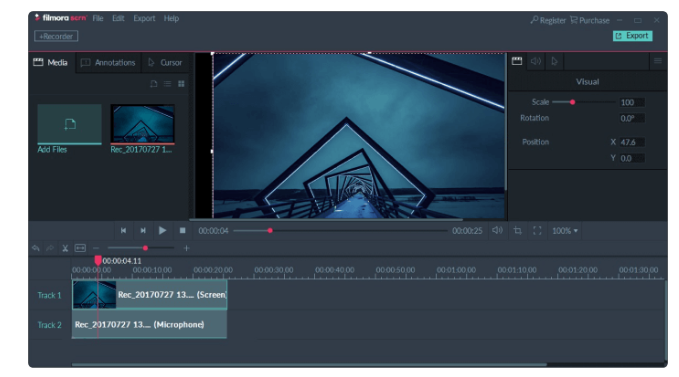Adjust the Scale slider
The image size is (679, 377).
tap(584, 103)
